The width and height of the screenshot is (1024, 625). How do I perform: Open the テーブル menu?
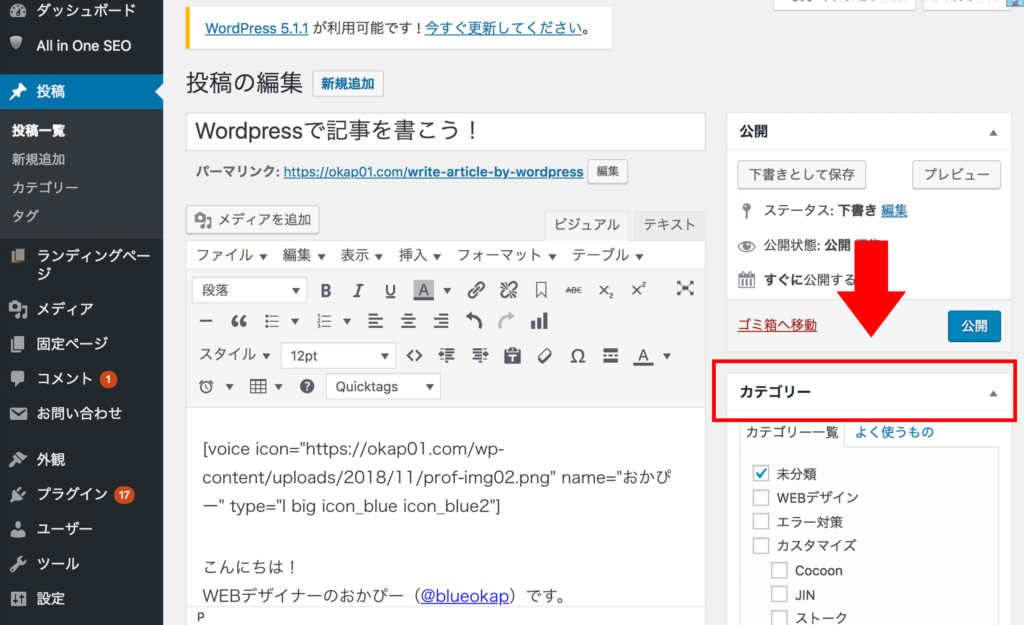[x=607, y=255]
